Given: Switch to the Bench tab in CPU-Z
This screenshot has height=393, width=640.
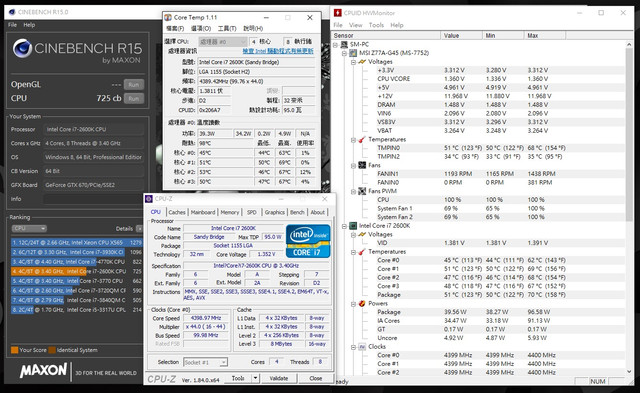Looking at the screenshot, I should pyautogui.click(x=297, y=212).
